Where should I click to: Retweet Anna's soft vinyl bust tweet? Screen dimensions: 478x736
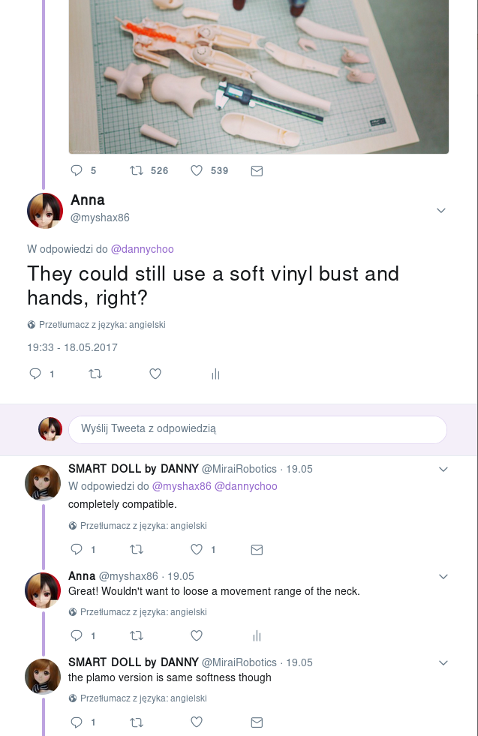[95, 374]
